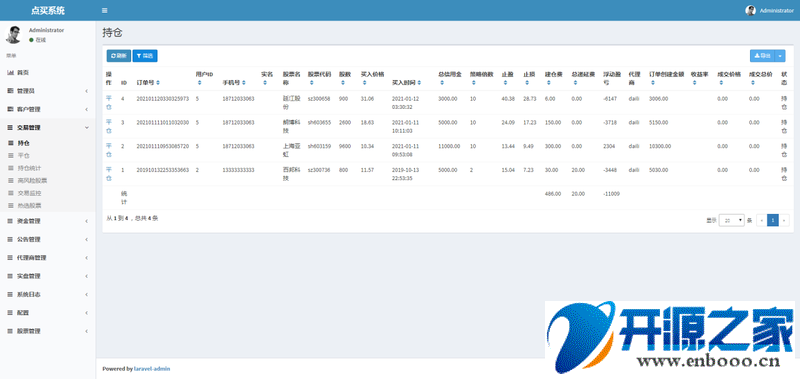Click stock code sz300658

[x=319, y=98]
